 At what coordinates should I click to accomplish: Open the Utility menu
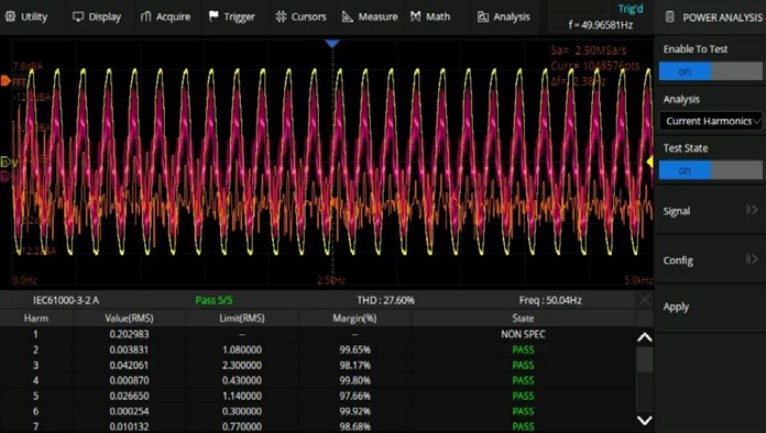tap(26, 17)
